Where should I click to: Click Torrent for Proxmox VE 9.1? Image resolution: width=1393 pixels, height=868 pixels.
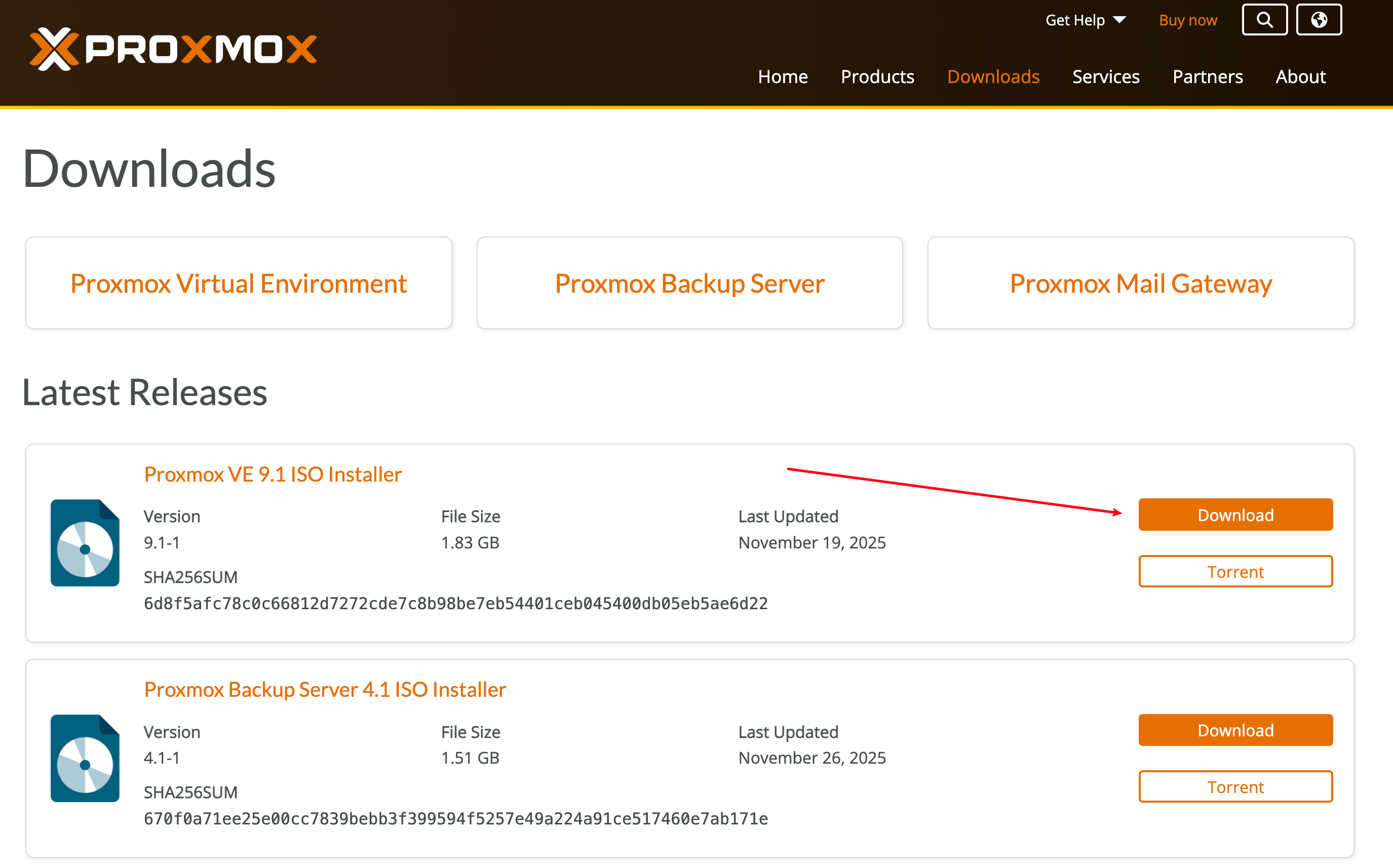[x=1235, y=572]
